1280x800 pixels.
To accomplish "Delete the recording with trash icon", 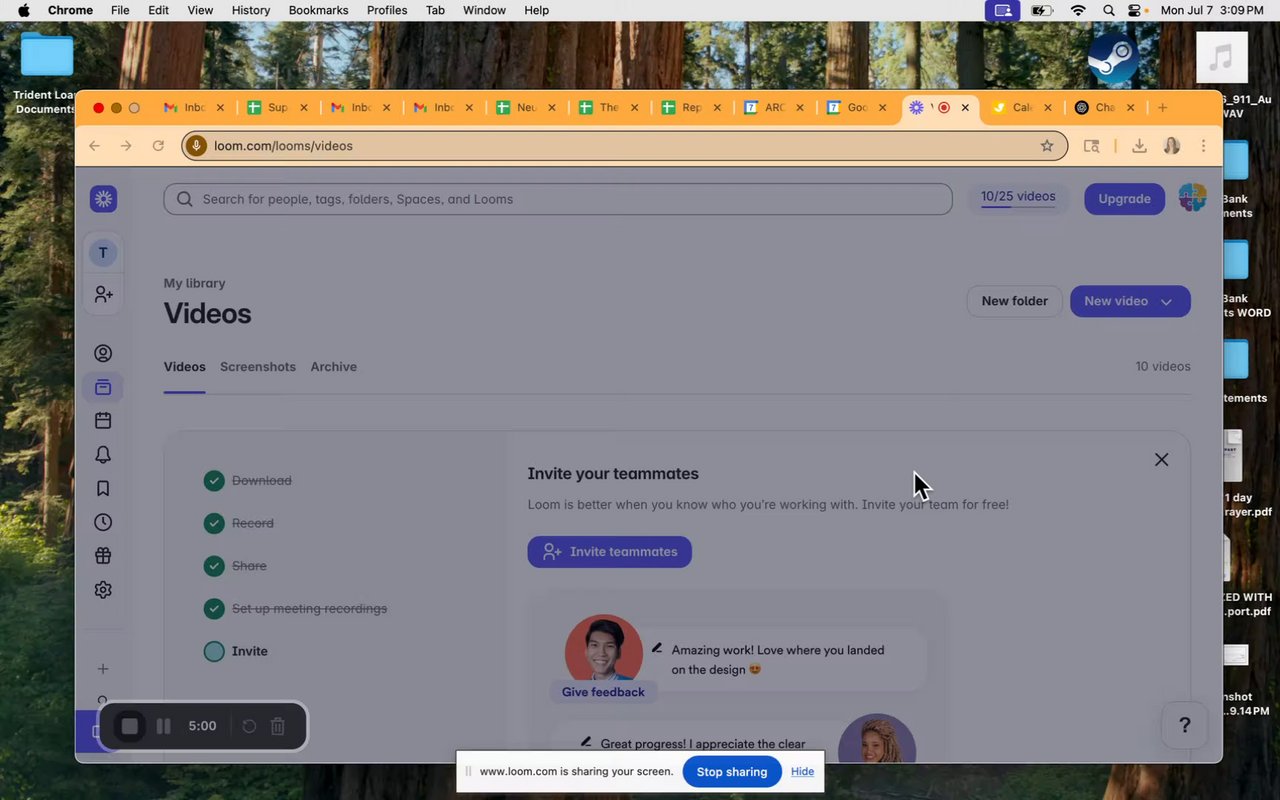I will (278, 726).
